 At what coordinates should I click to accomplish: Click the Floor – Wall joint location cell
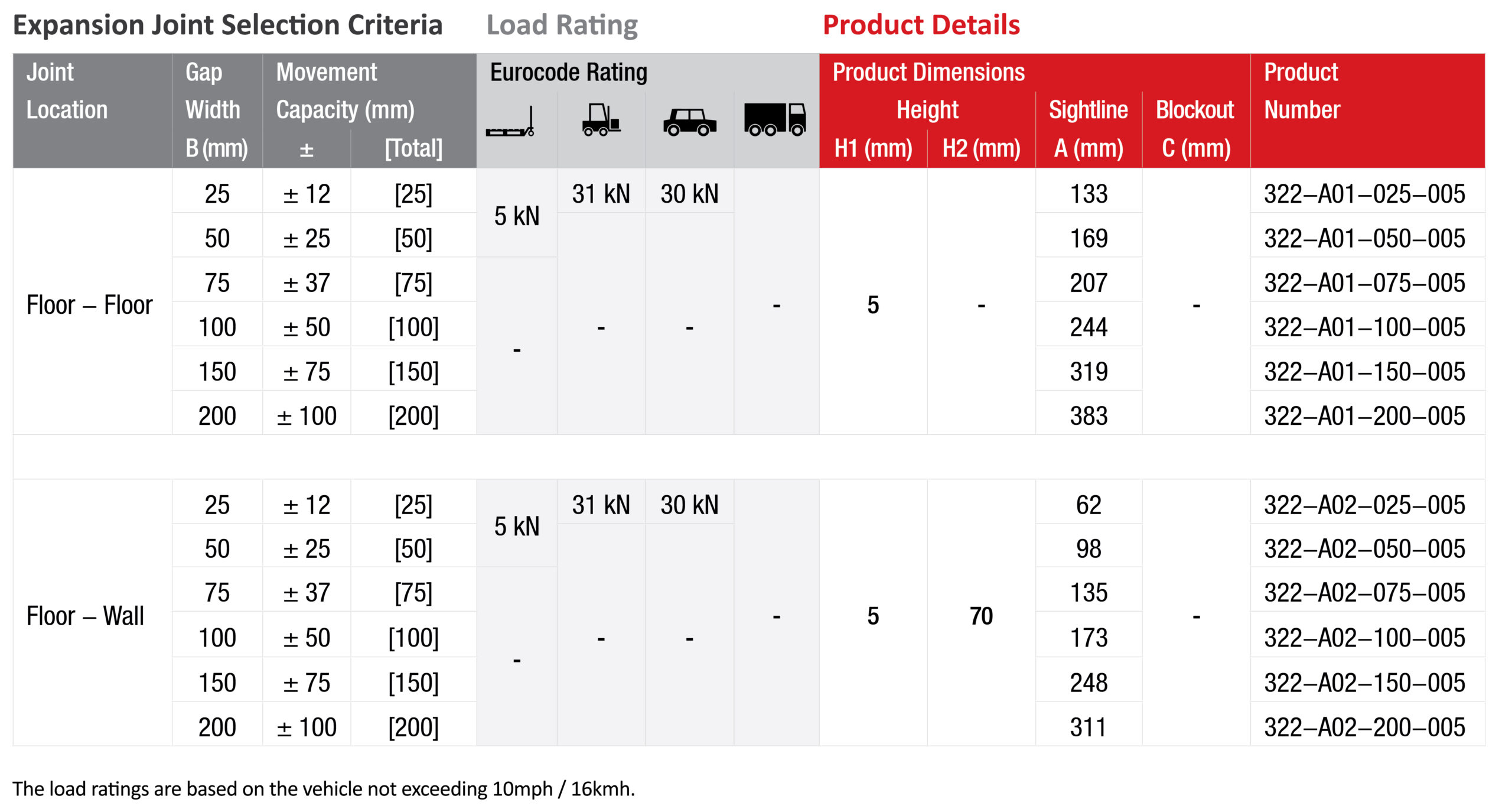pos(85,616)
